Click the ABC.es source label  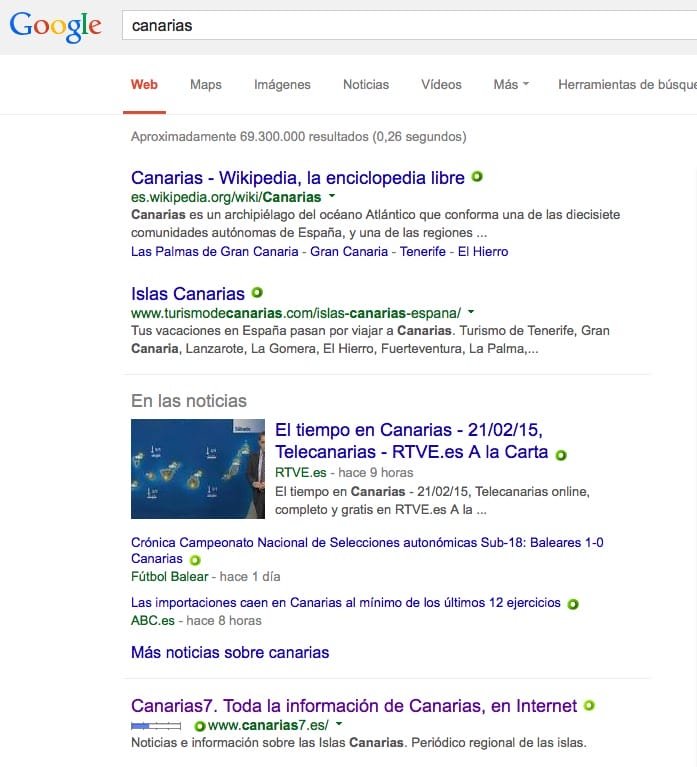click(153, 621)
